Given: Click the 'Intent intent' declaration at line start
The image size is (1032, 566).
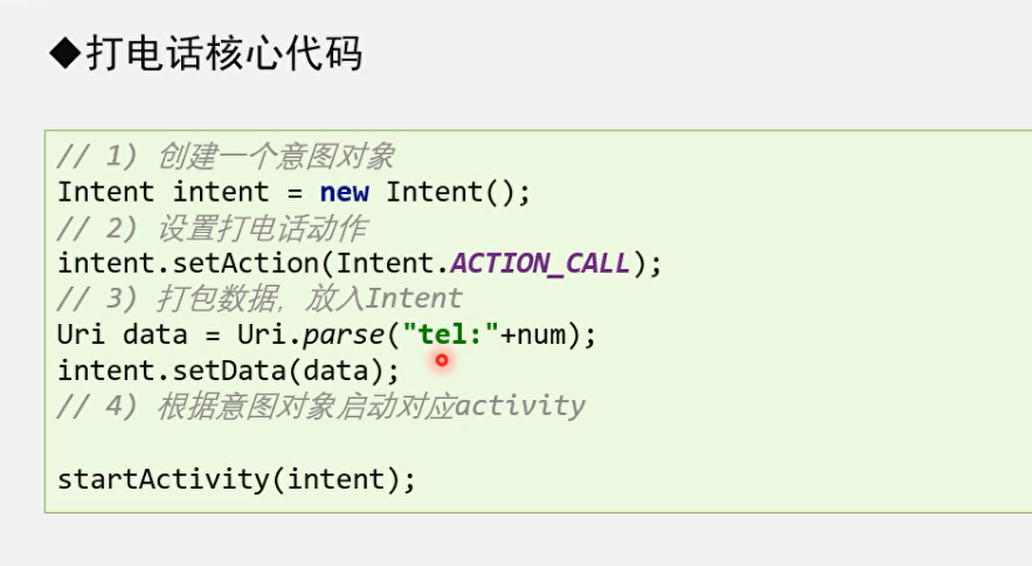Looking at the screenshot, I should point(163,192).
